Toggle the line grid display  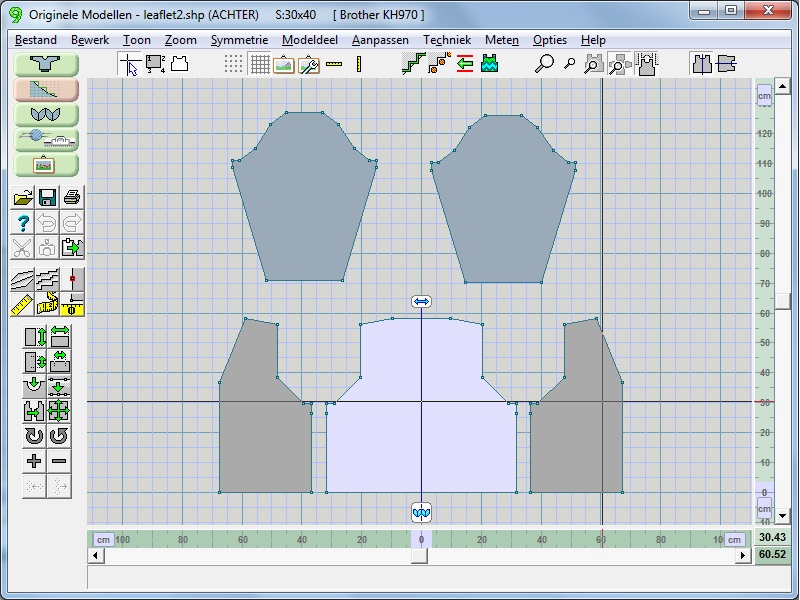259,64
